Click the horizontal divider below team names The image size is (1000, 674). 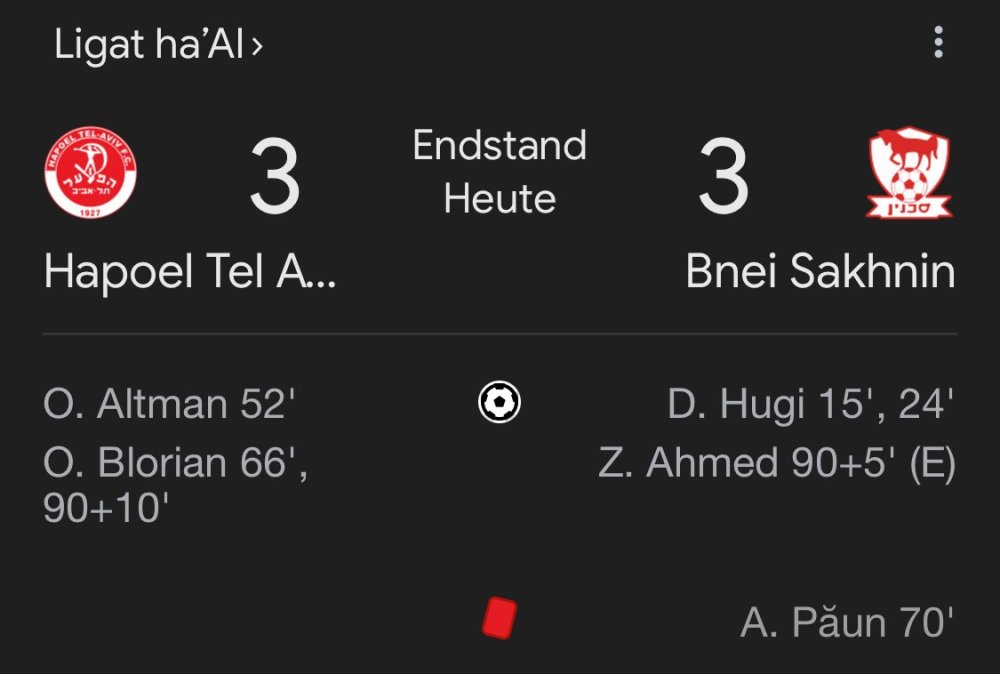499,333
